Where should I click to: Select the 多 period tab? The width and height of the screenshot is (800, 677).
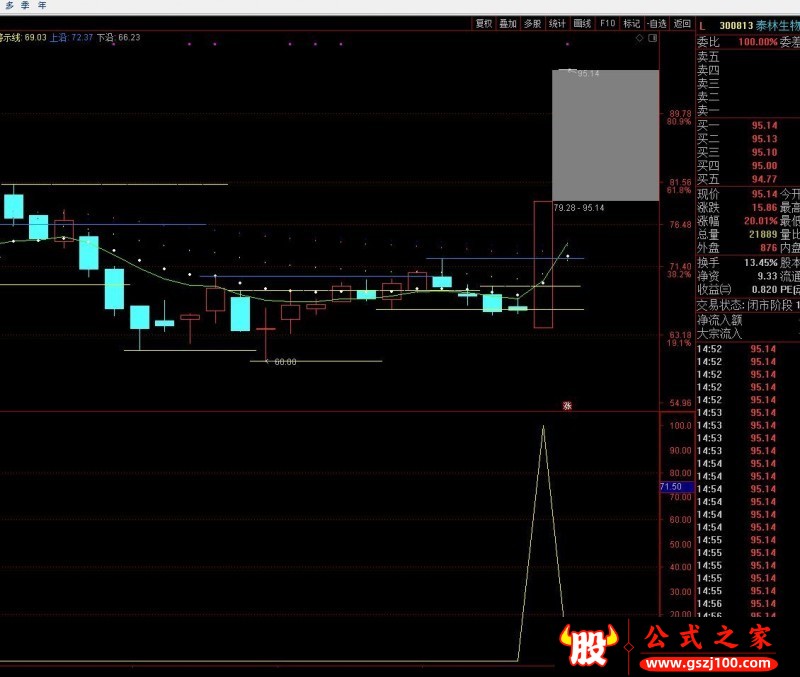[9, 6]
